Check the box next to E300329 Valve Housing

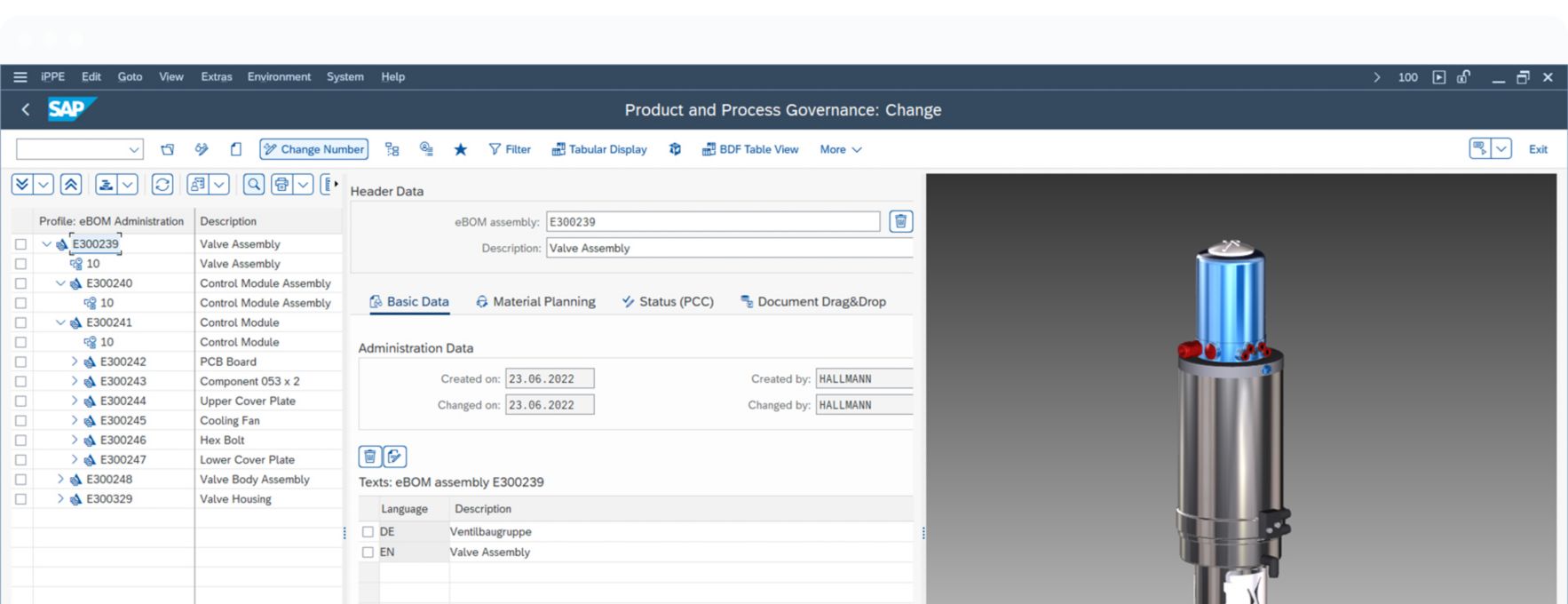tap(20, 499)
